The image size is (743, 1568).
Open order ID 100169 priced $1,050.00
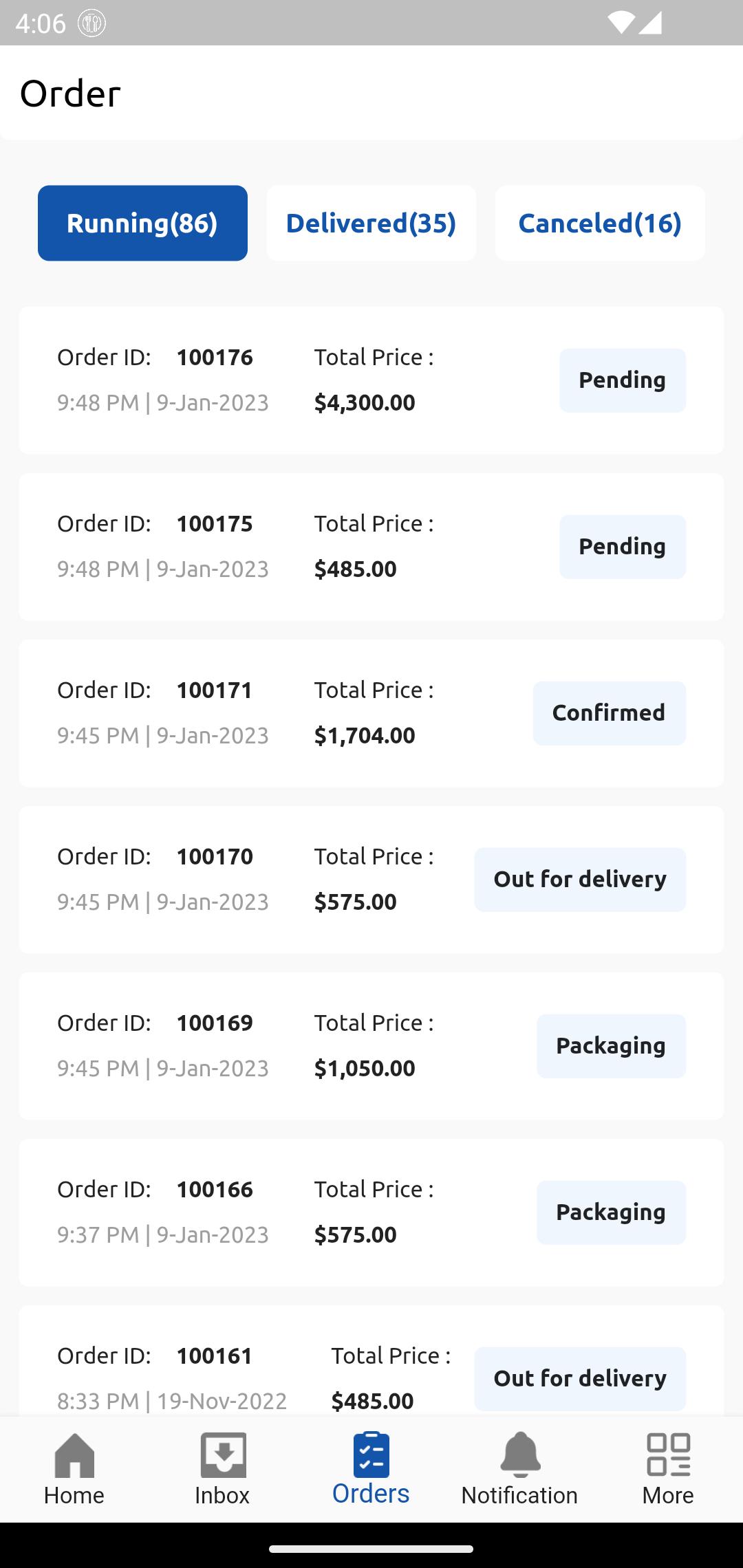click(x=371, y=1046)
